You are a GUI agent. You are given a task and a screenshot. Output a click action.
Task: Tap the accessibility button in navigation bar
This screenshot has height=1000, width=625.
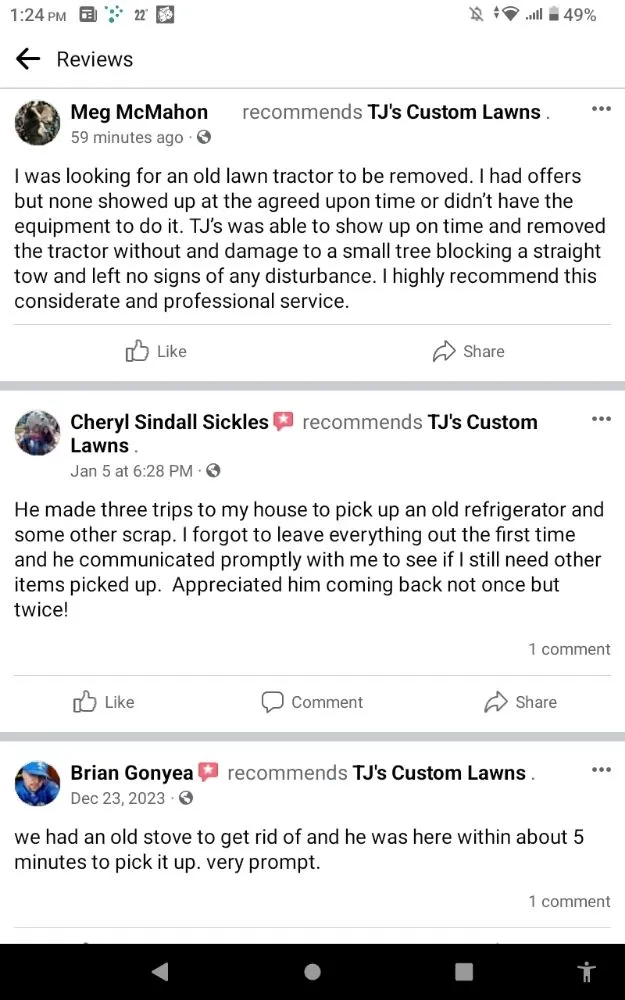pos(586,971)
